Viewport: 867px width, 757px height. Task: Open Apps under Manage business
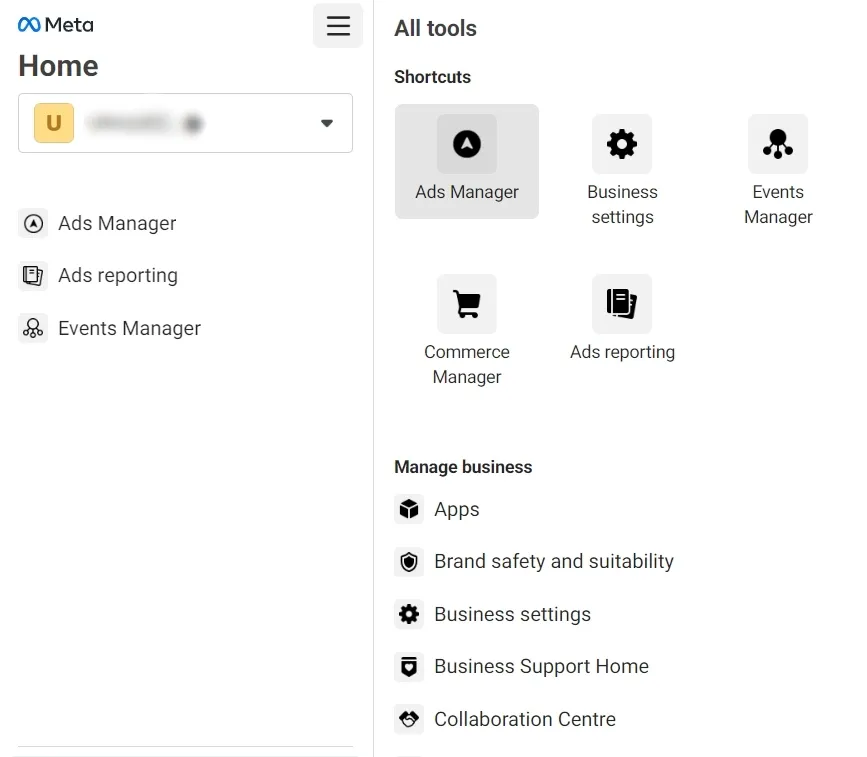coord(457,509)
